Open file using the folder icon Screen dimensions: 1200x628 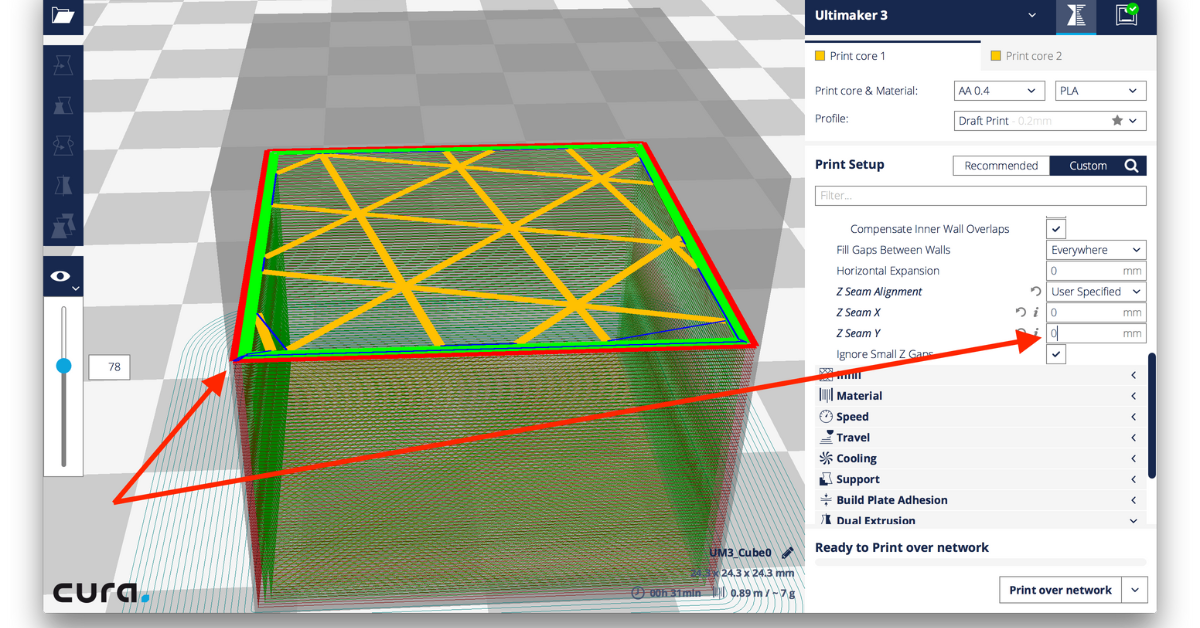[63, 15]
